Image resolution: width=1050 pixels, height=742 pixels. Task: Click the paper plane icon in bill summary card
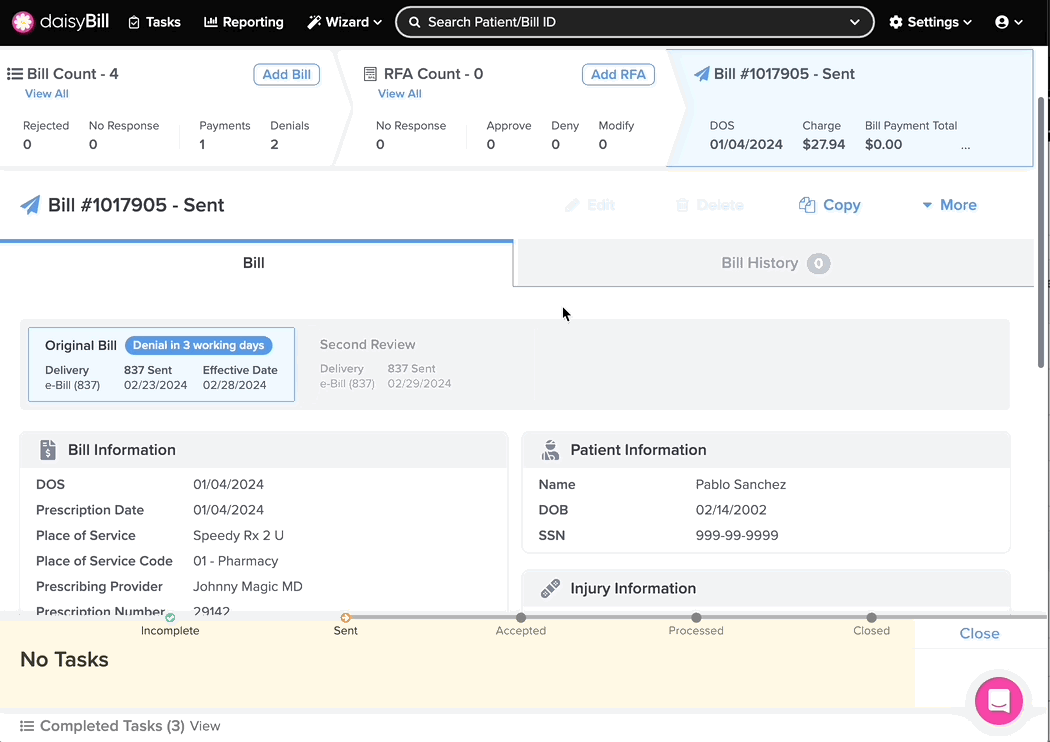click(702, 74)
